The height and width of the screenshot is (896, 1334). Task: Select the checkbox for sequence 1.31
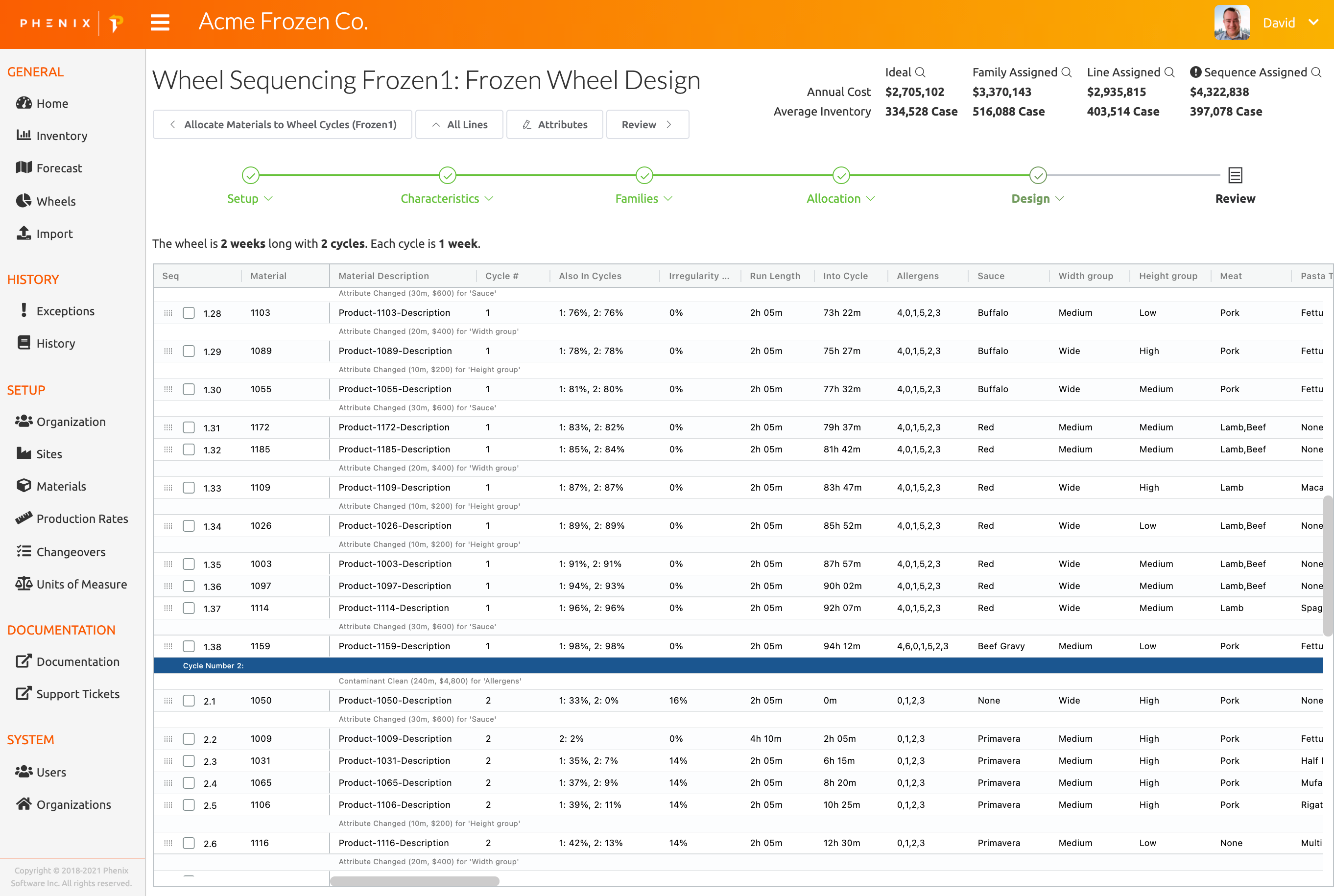click(x=189, y=427)
